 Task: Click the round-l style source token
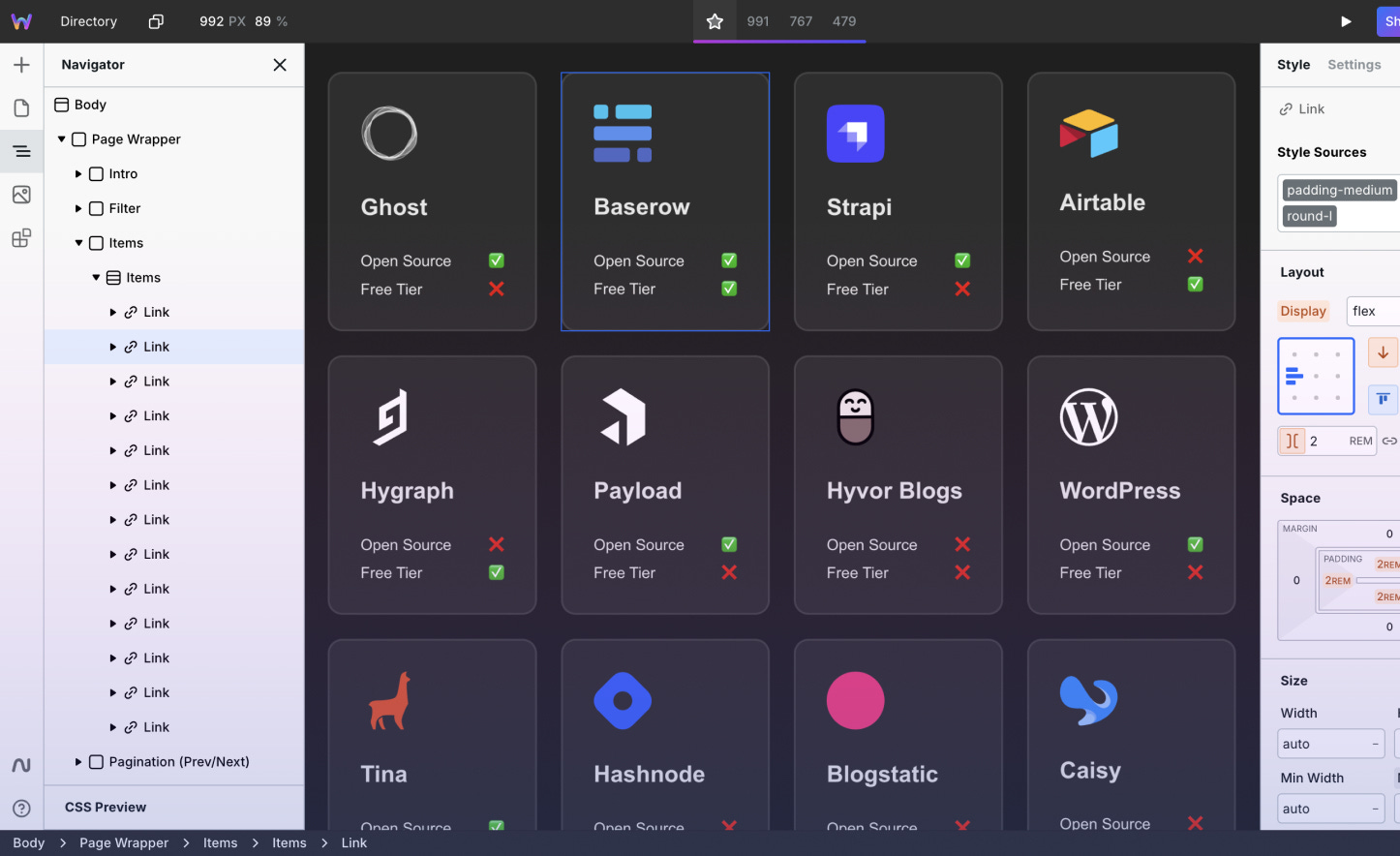(x=1310, y=216)
